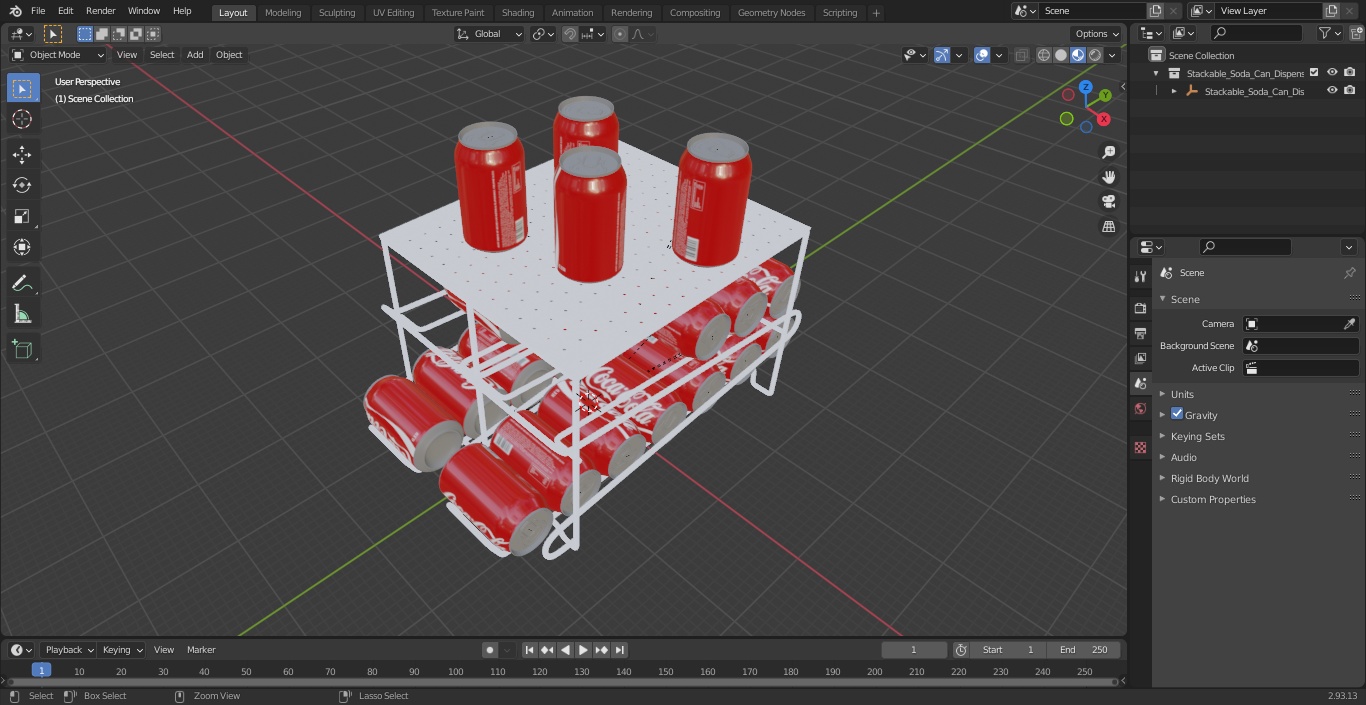Jump to timeline start frame

coord(529,650)
